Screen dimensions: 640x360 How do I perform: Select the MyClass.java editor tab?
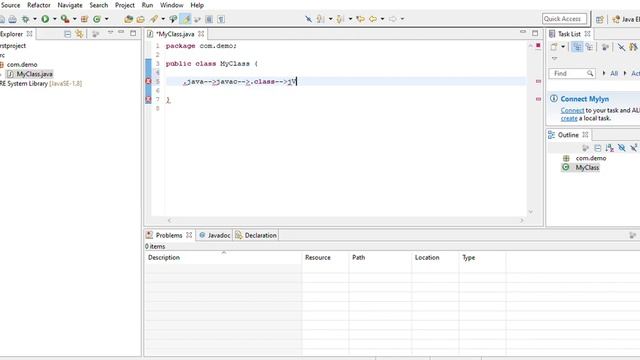click(175, 34)
